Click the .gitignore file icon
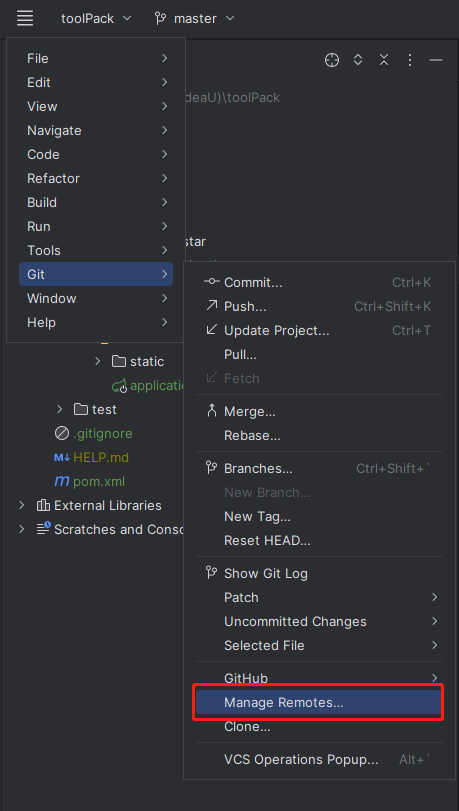This screenshot has width=459, height=811. click(62, 433)
